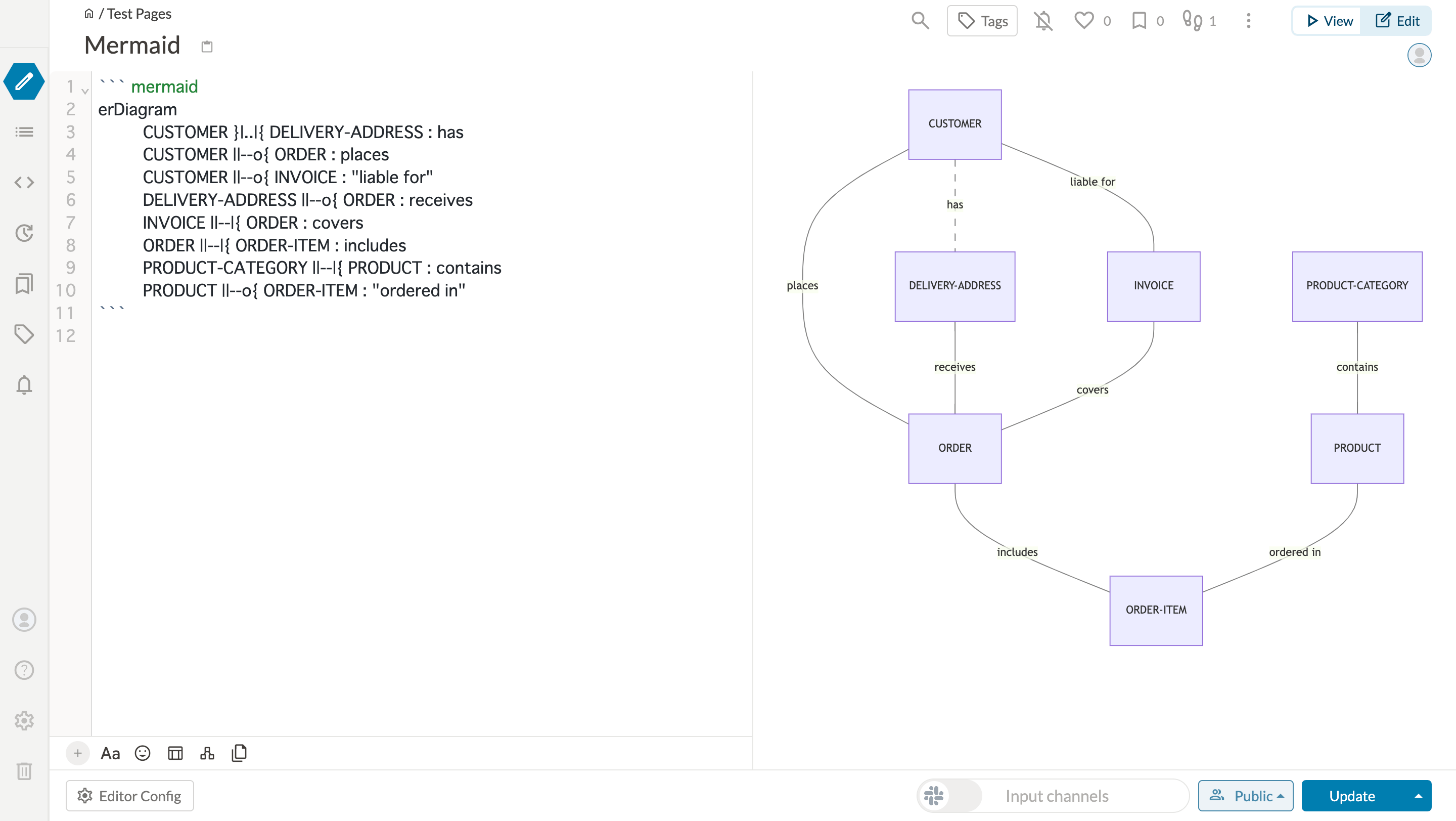Click the blue hexagon pencil edit icon
Screen dimensions: 1456x821
coord(24,81)
